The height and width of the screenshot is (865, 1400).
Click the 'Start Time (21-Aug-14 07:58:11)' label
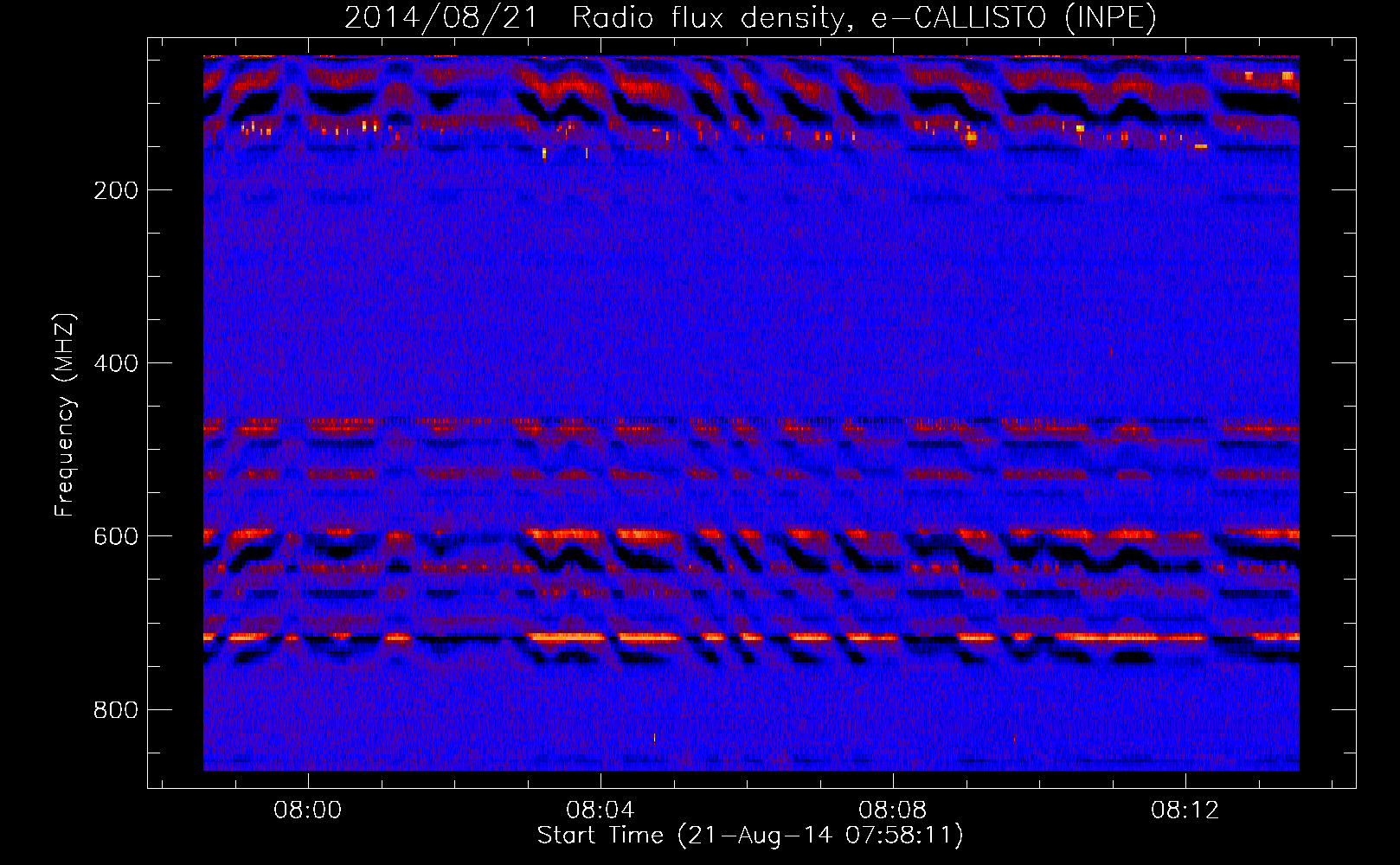(750, 836)
